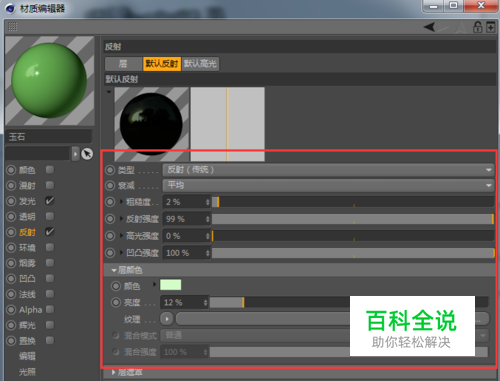Switch to the 默认高光 tab

[x=200, y=64]
